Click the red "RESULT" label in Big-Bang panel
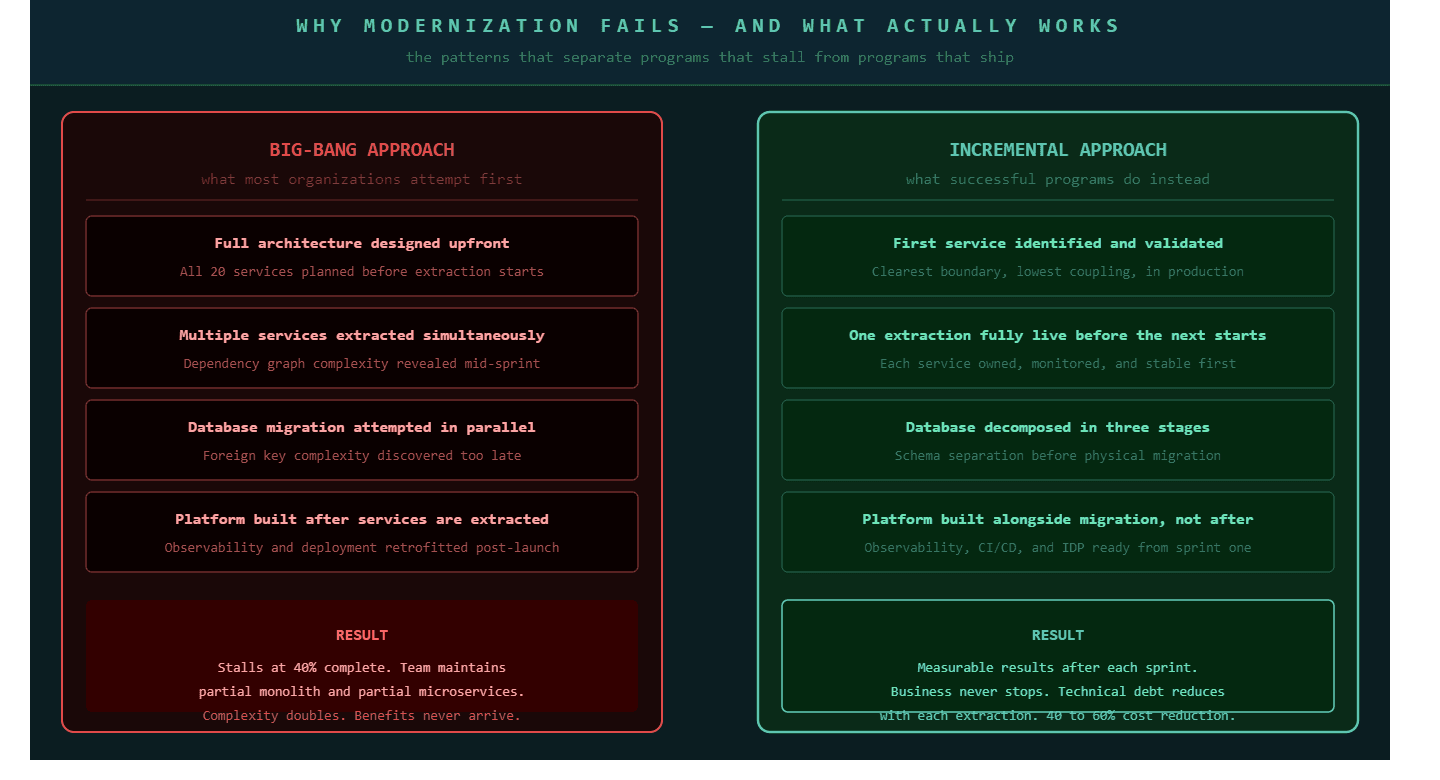This screenshot has width=1440, height=780. 362,636
